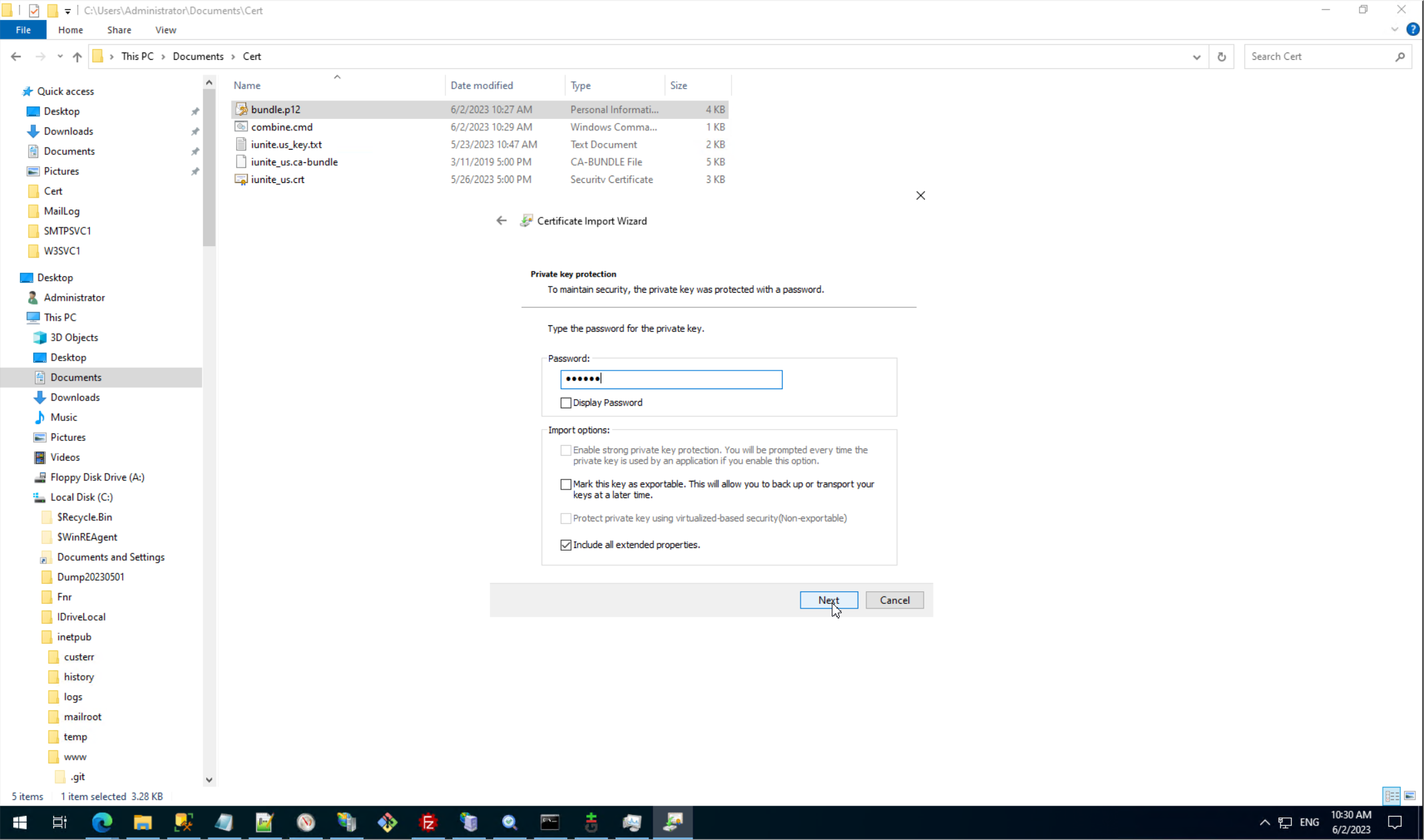Viewport: 1424px width, 840px height.
Task: Cancel the Certificate Import Wizard
Action: [894, 600]
